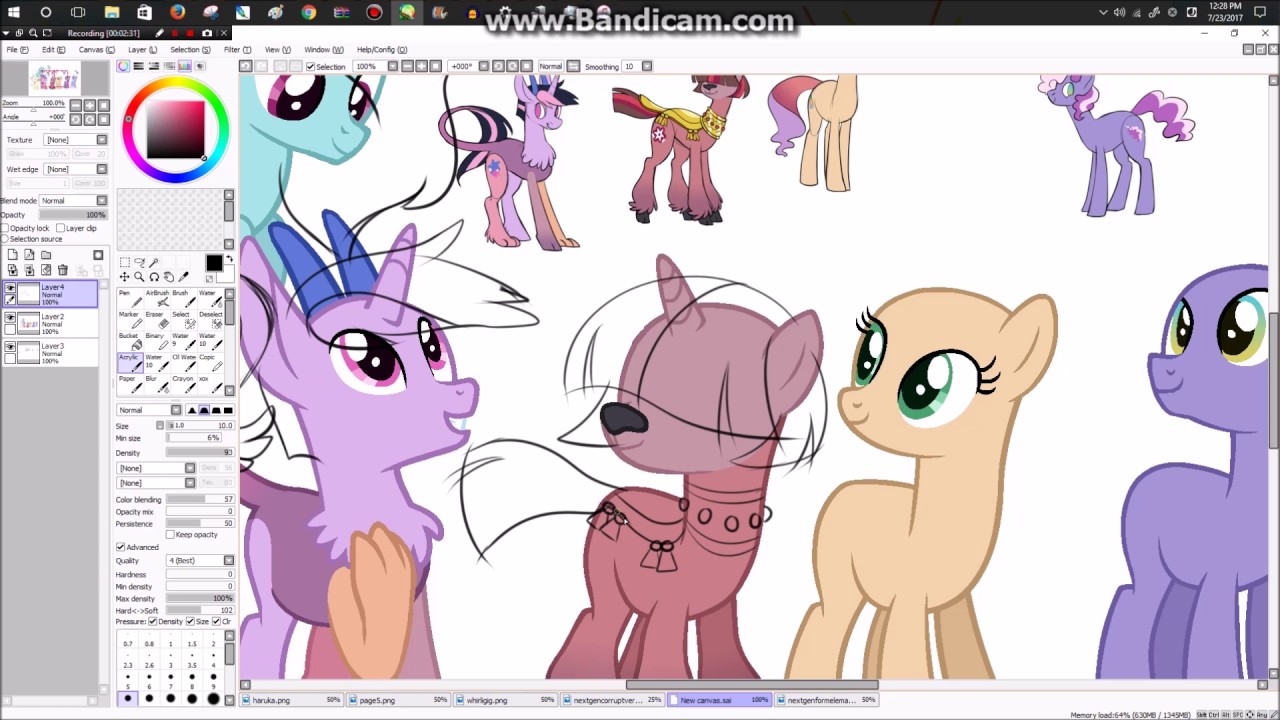This screenshot has height=720, width=1280.
Task: Pick the zoom magnifier tool
Action: 139,277
